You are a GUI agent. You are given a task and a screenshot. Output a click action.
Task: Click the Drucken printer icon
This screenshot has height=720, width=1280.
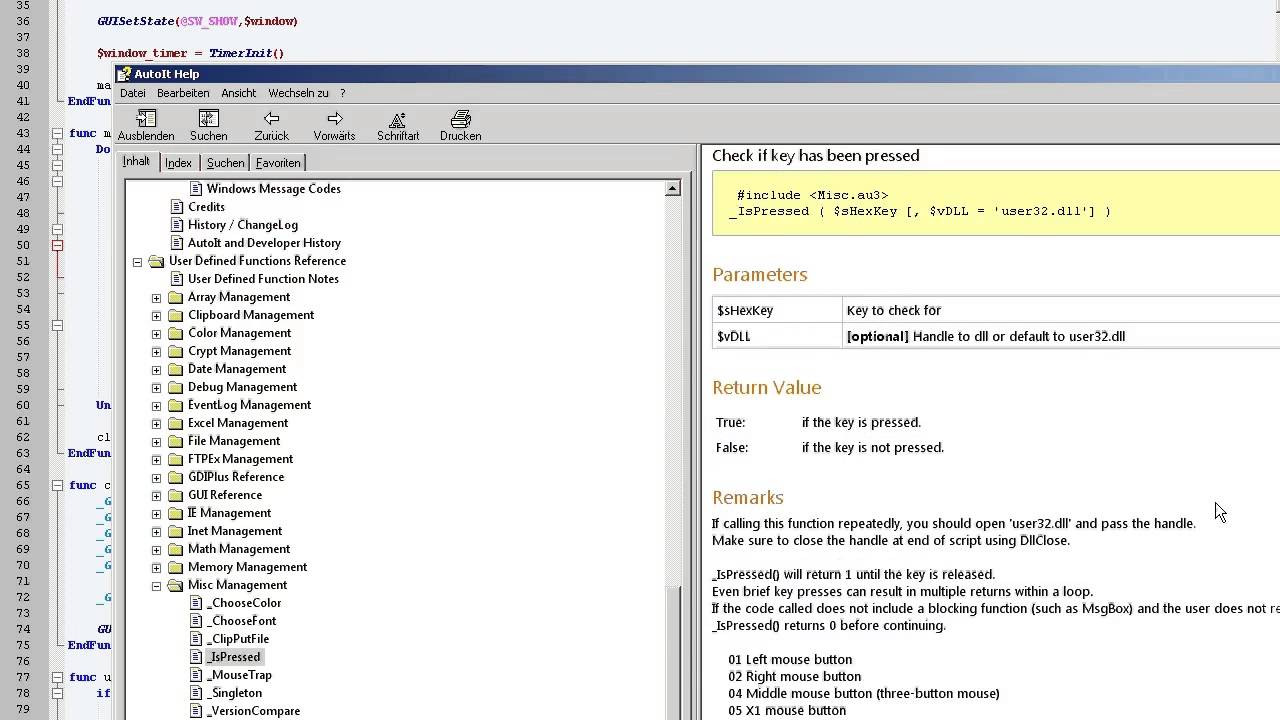460,126
